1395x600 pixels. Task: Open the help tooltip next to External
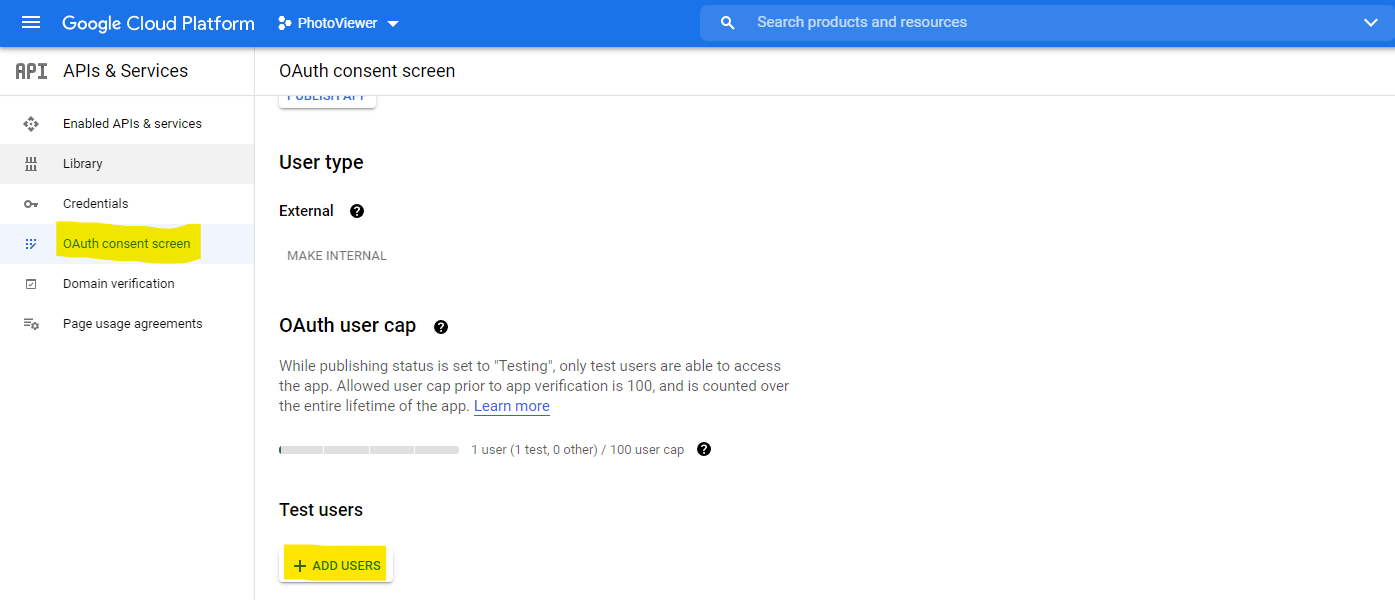(x=357, y=210)
